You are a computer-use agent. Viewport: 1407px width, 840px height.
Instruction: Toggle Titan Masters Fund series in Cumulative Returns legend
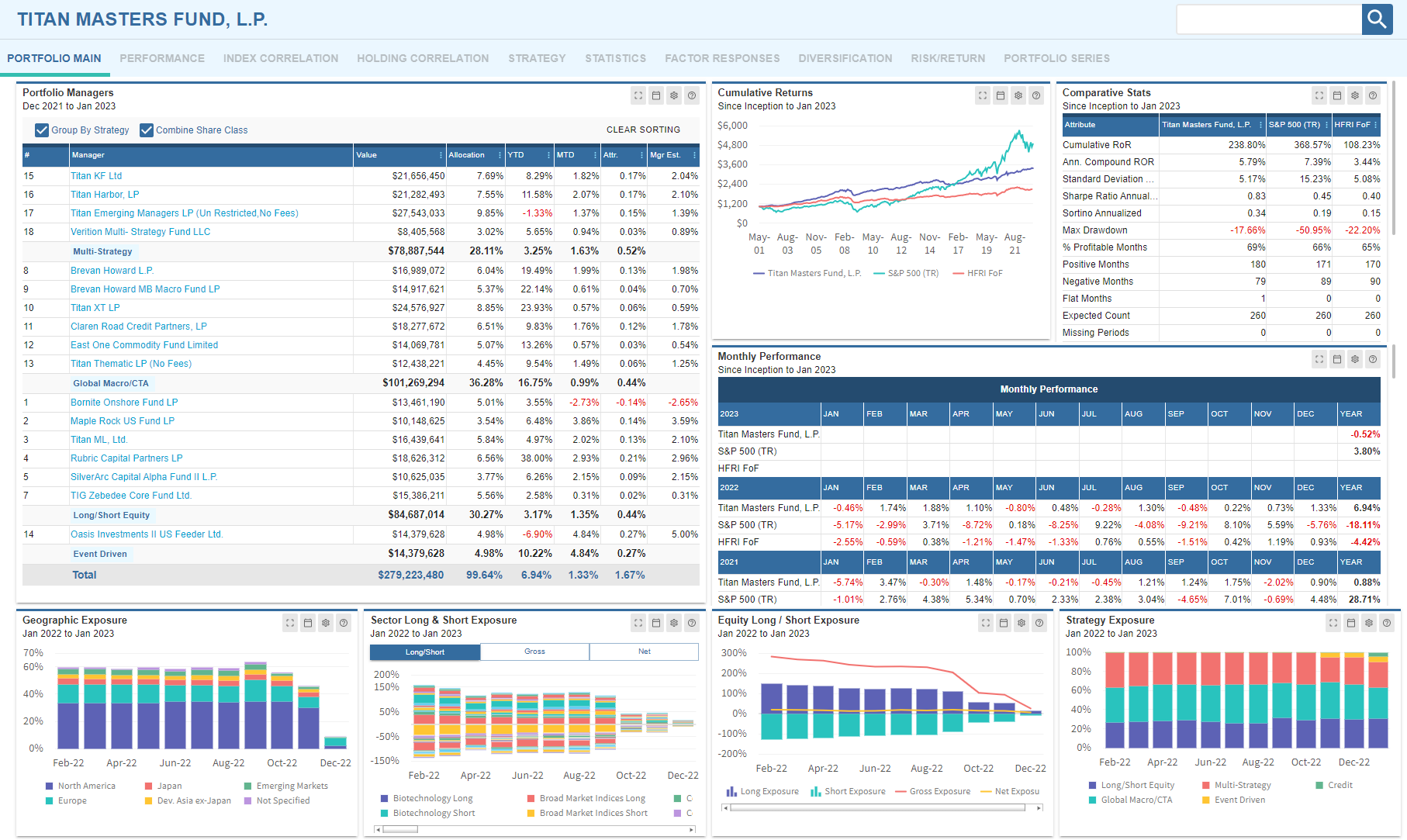(x=807, y=273)
